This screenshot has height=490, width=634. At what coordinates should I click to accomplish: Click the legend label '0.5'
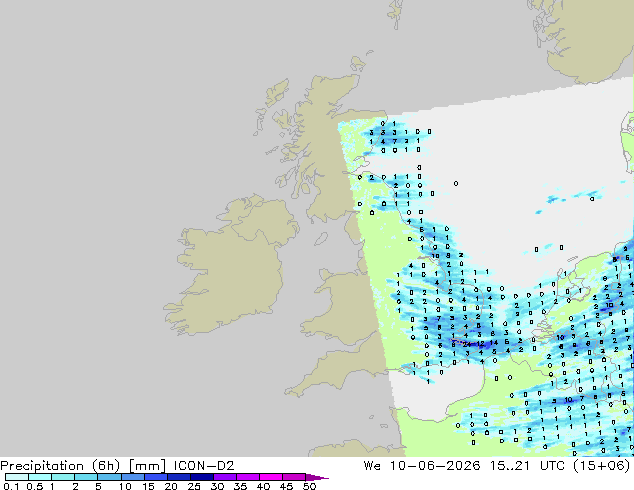(35, 486)
